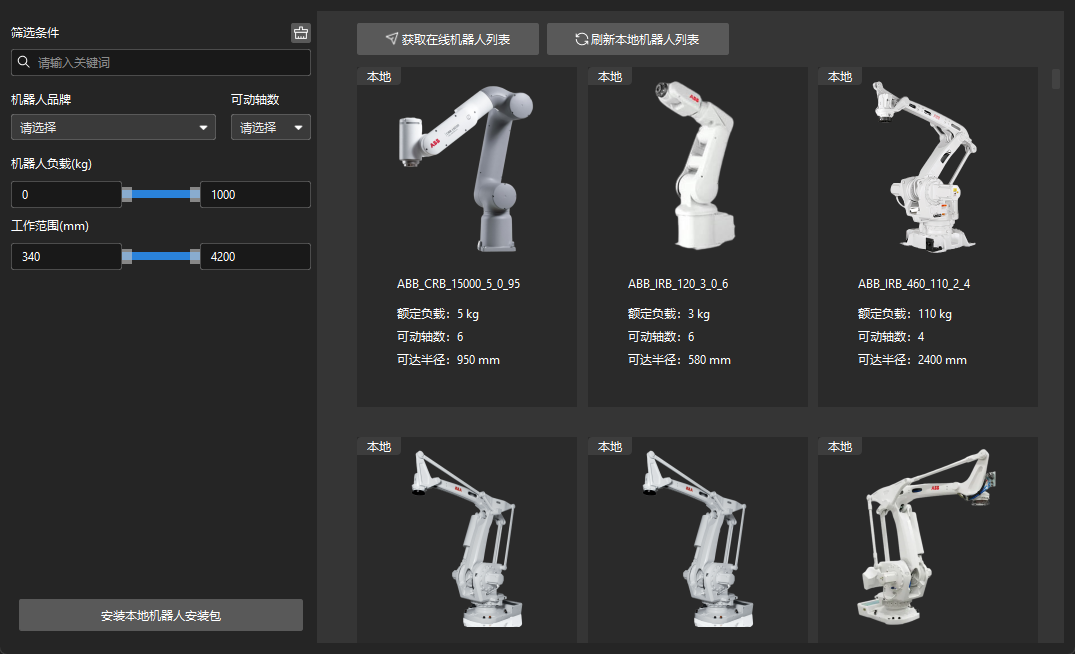
Task: Click left handle of robot payload slider
Action: pos(127,195)
